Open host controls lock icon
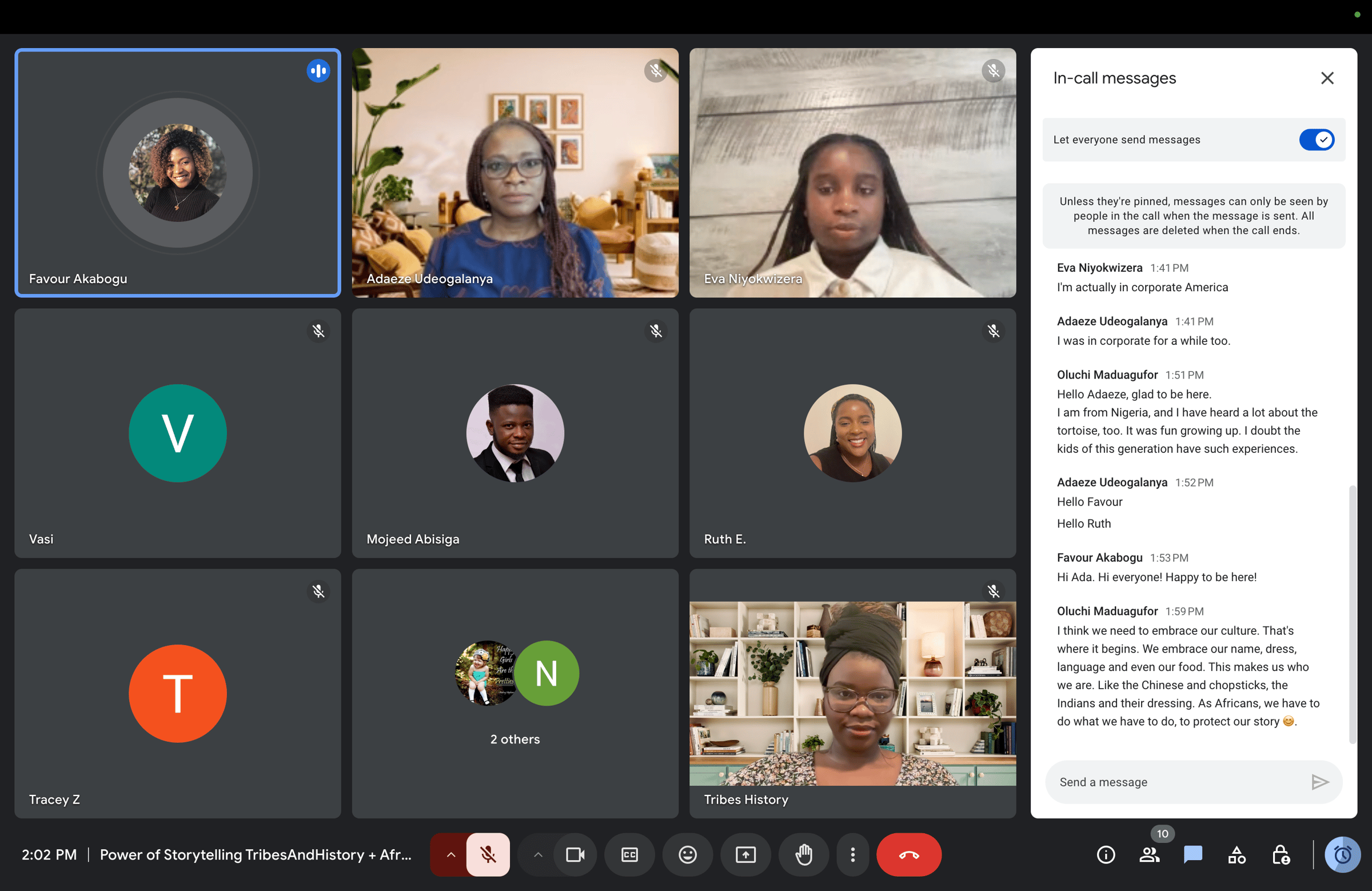 pos(1281,854)
